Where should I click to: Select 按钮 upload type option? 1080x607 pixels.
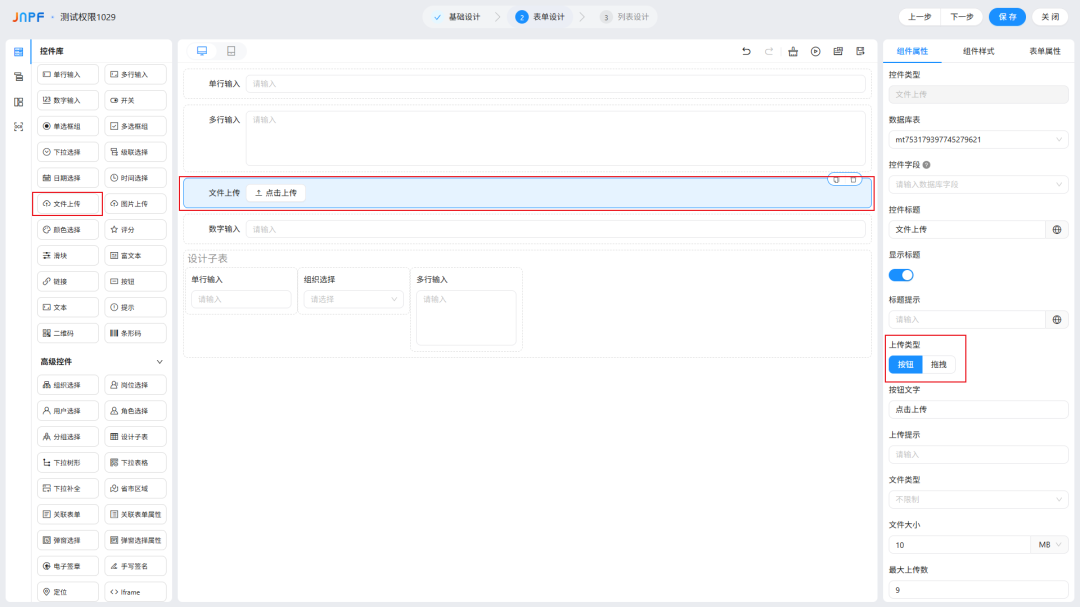click(905, 365)
